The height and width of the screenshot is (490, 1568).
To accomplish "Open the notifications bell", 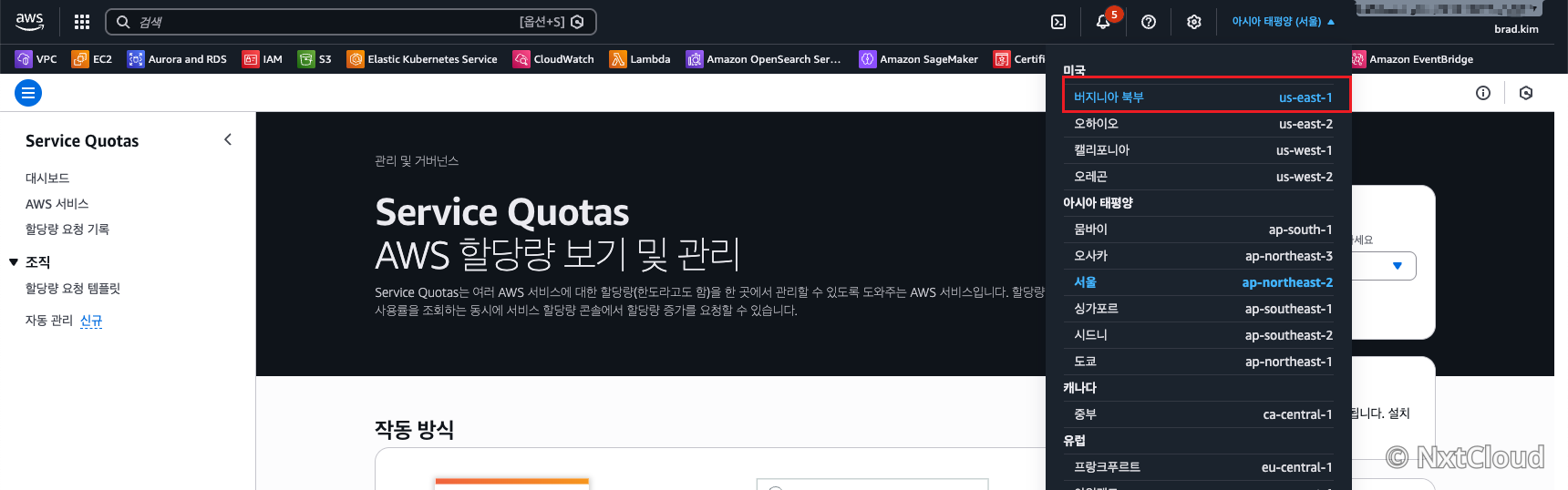I will point(1103,22).
